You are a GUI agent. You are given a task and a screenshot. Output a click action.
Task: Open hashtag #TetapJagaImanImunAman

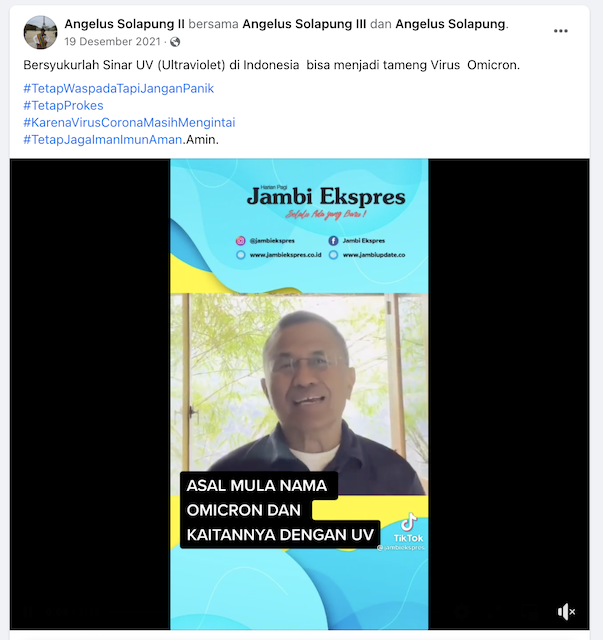click(x=102, y=140)
